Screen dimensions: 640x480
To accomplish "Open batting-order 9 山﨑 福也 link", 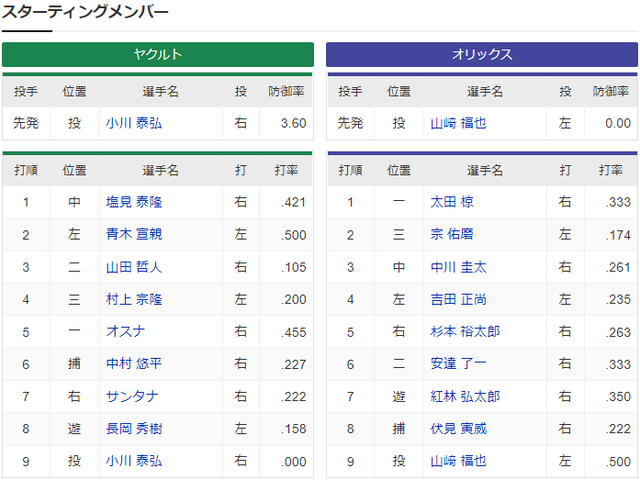I will pos(458,461).
